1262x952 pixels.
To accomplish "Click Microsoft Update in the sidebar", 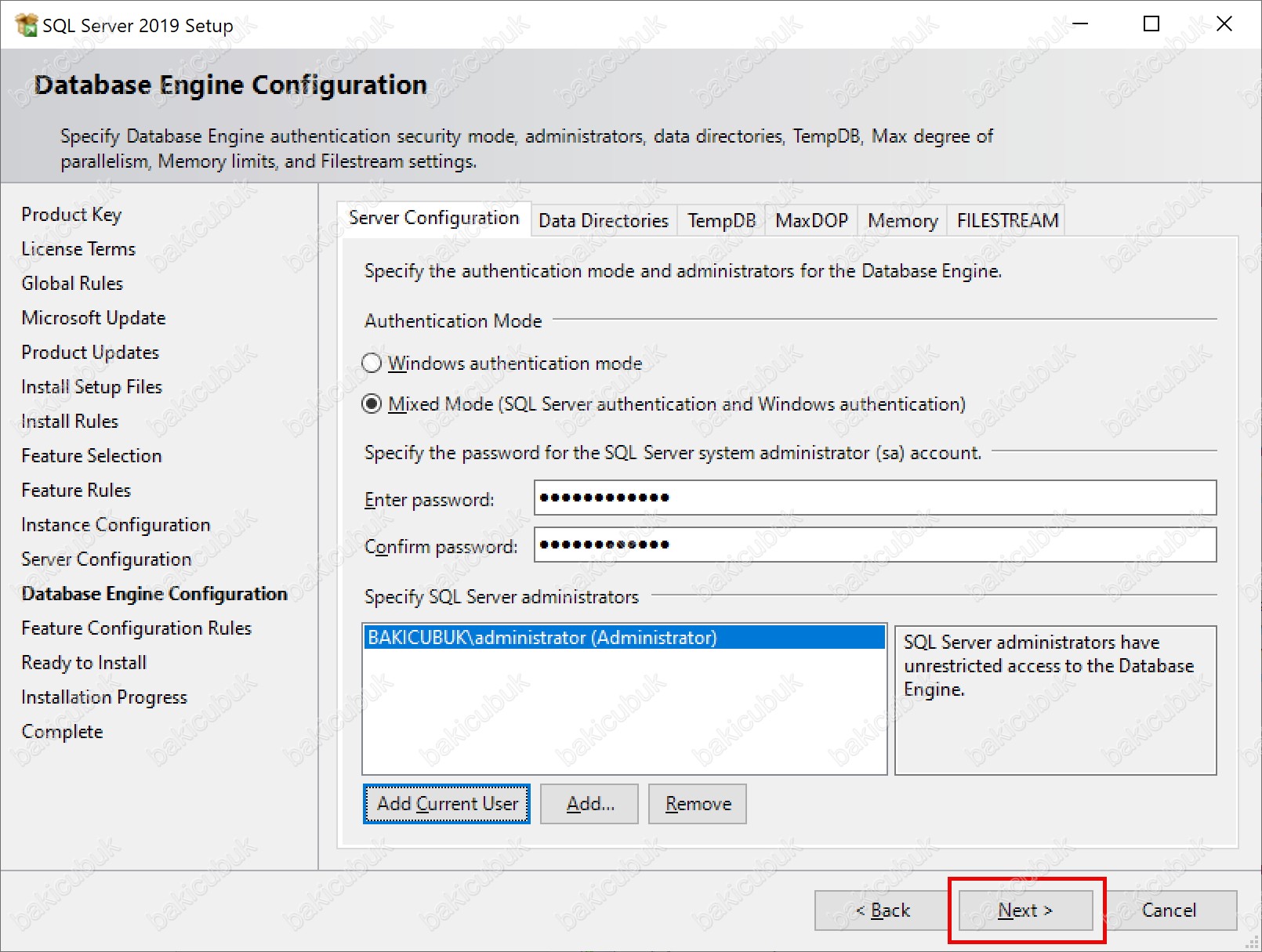I will pyautogui.click(x=93, y=318).
